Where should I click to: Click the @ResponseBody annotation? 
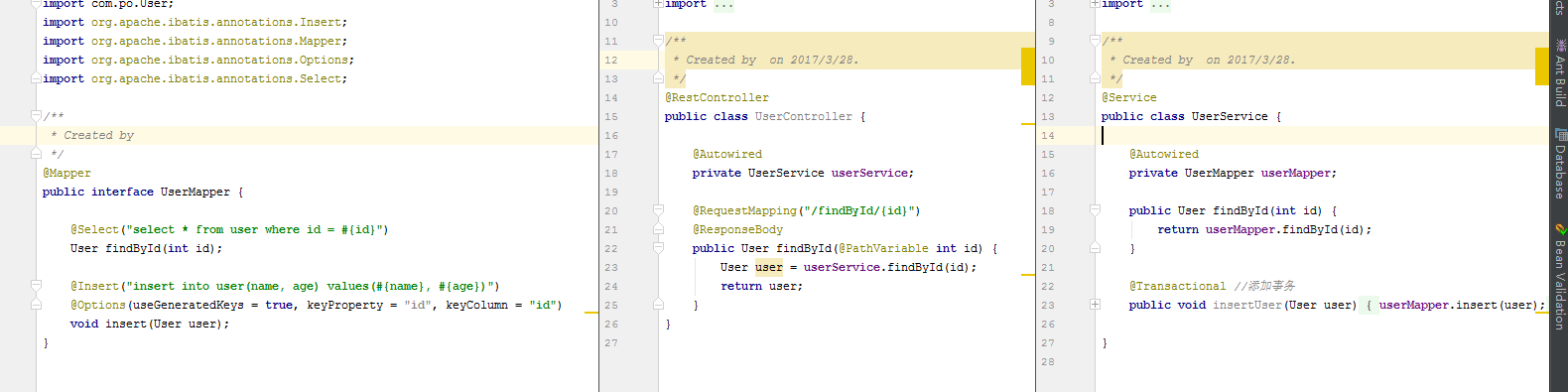click(737, 229)
